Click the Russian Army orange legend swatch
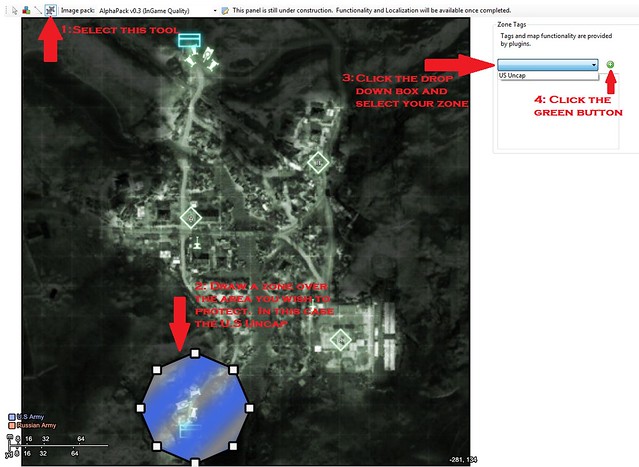Image resolution: width=639 pixels, height=467 pixels. pyautogui.click(x=12, y=425)
